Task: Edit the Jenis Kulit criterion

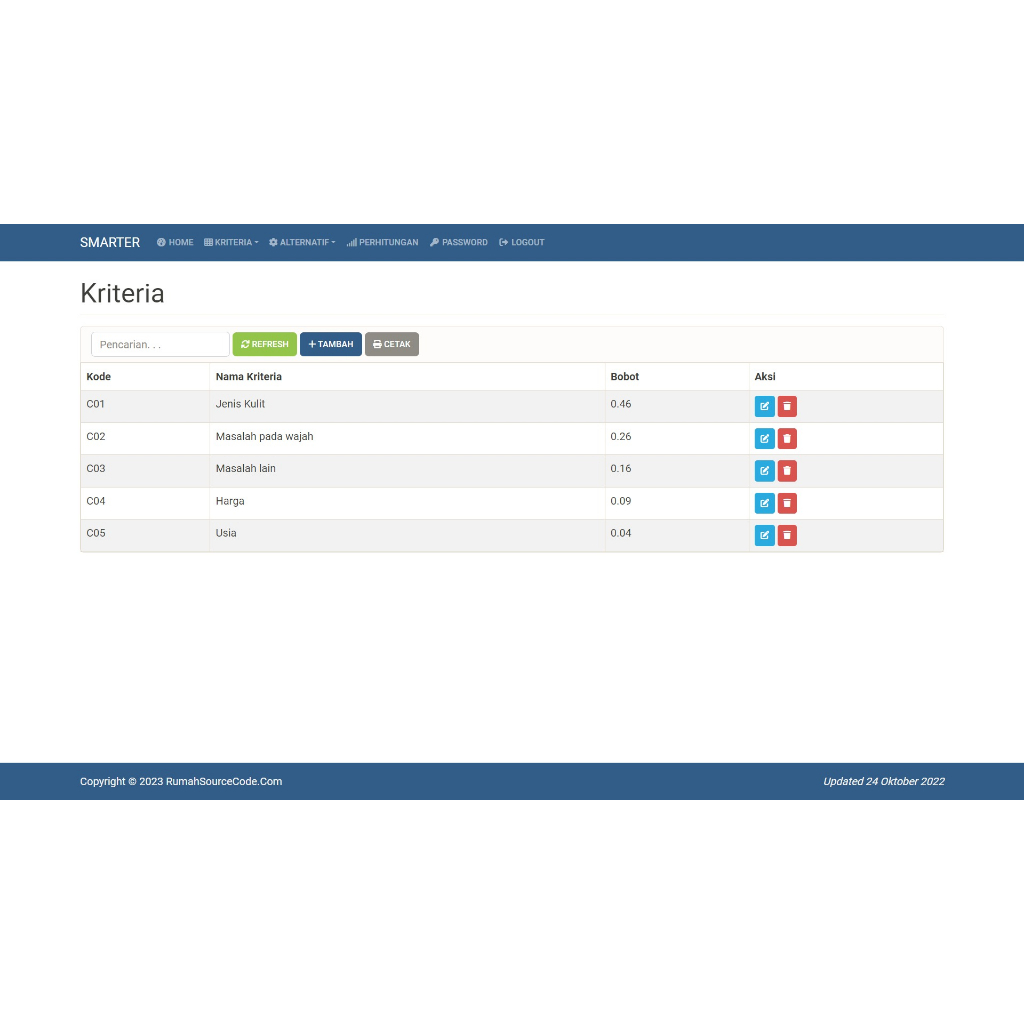Action: [764, 406]
